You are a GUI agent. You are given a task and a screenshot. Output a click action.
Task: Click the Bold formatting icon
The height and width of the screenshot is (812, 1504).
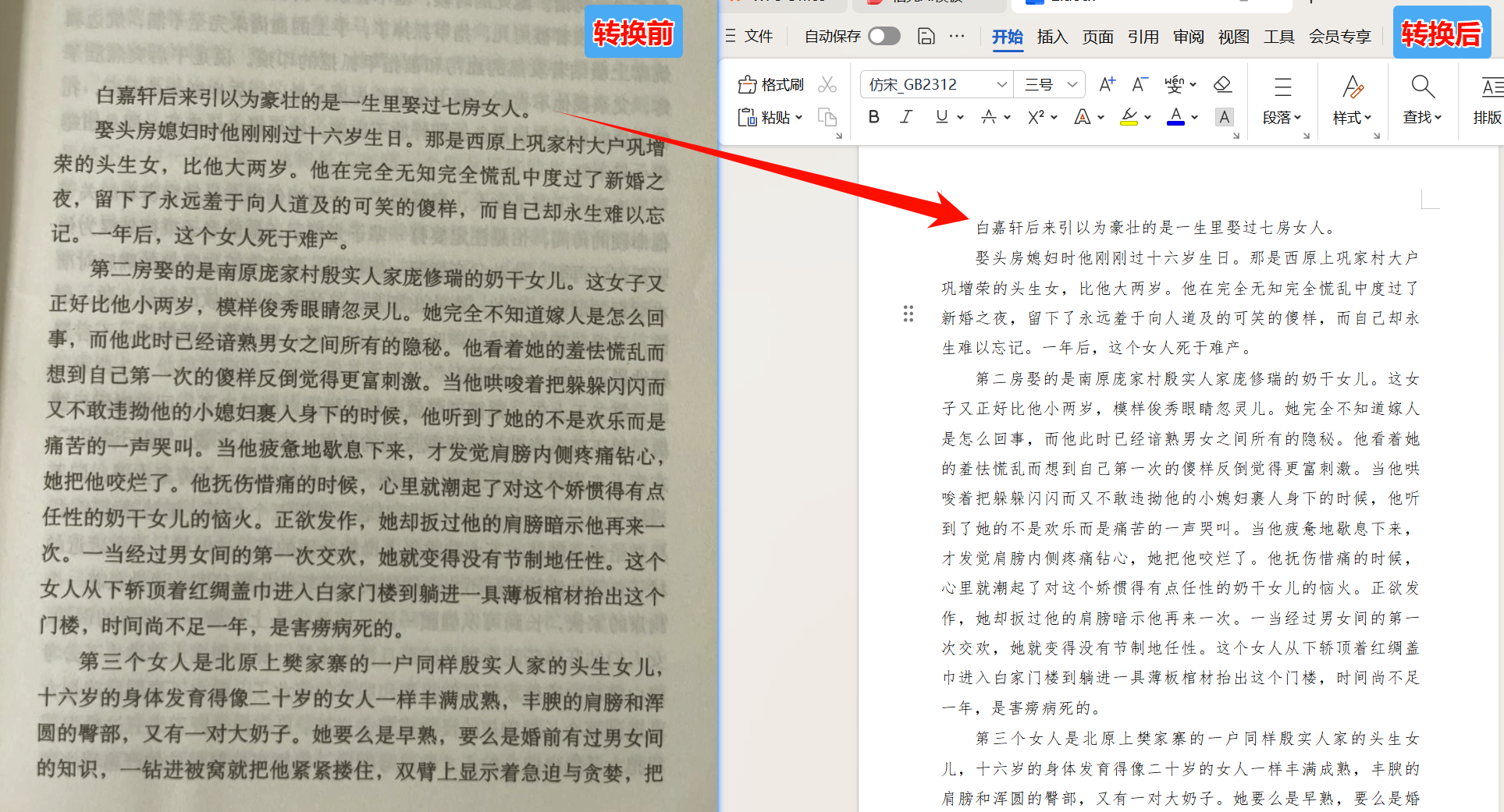[873, 116]
